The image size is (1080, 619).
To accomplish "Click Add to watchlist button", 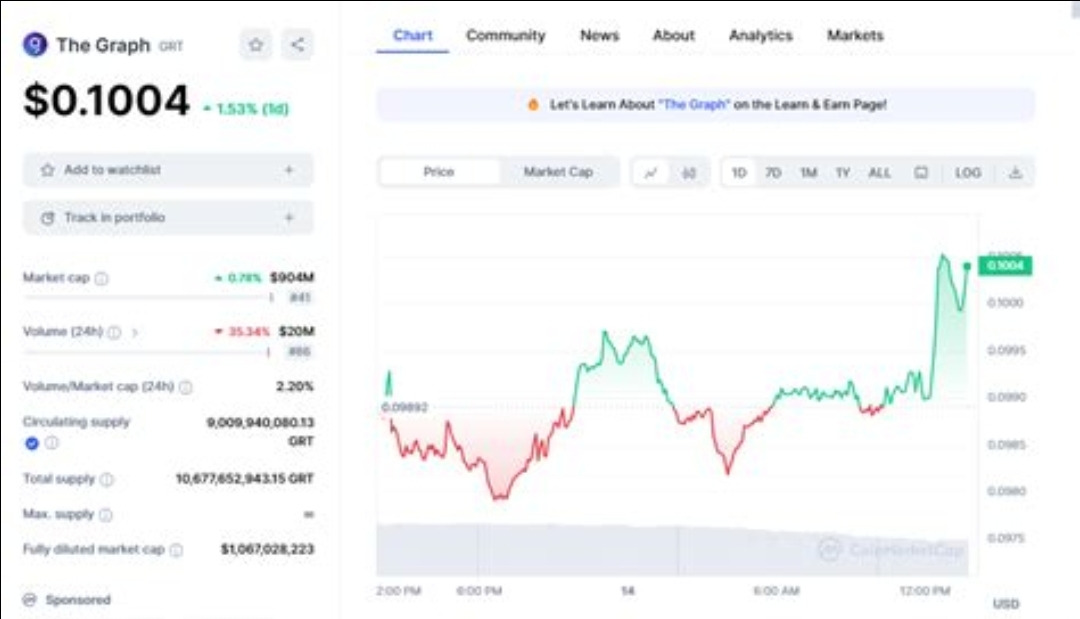I will pos(168,169).
